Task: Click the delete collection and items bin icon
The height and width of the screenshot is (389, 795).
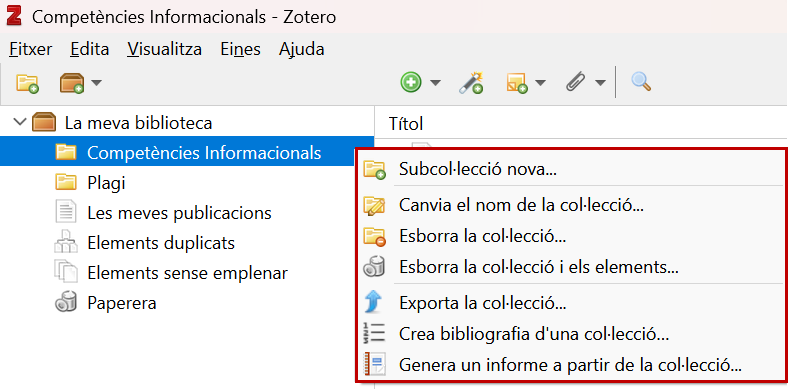Action: click(x=375, y=266)
